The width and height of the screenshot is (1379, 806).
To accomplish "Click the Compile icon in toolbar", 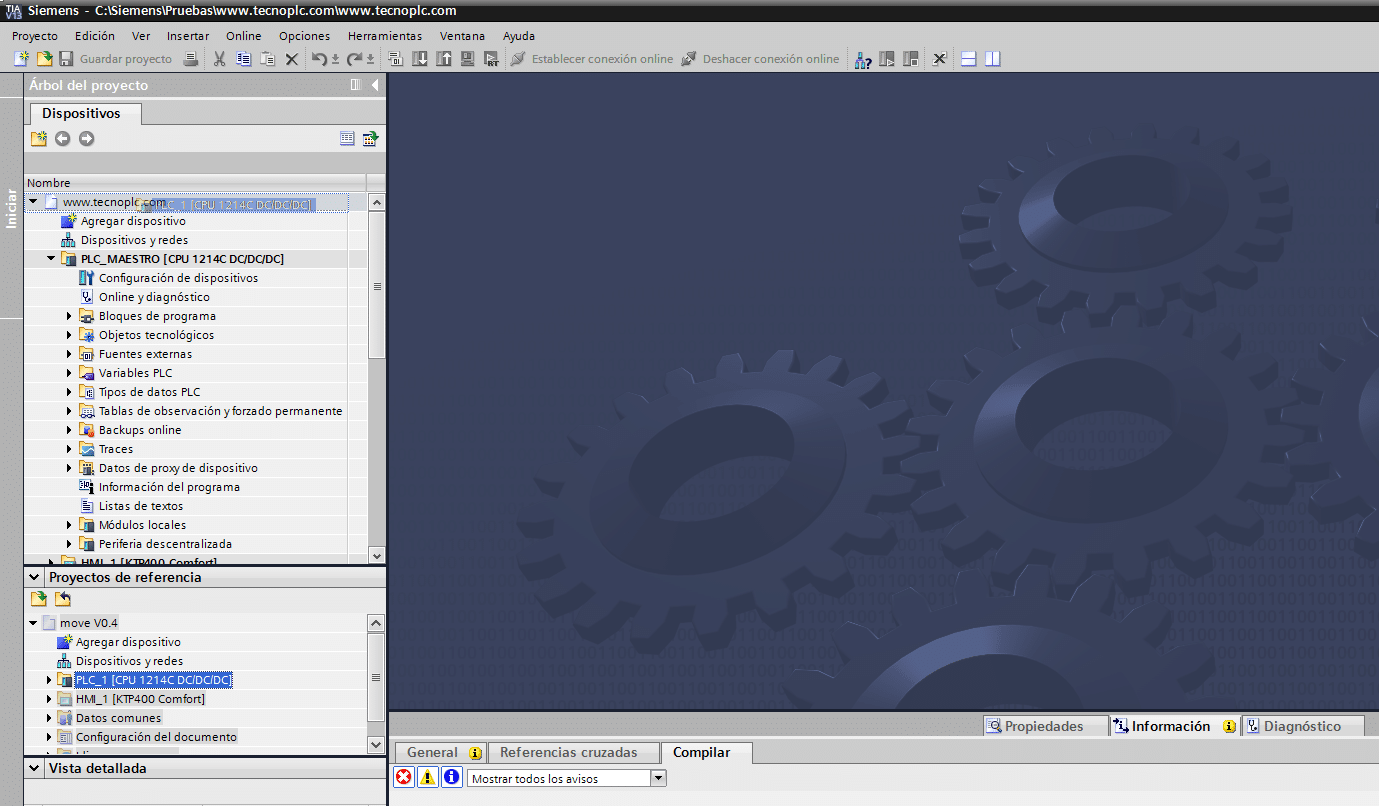I will 395,59.
